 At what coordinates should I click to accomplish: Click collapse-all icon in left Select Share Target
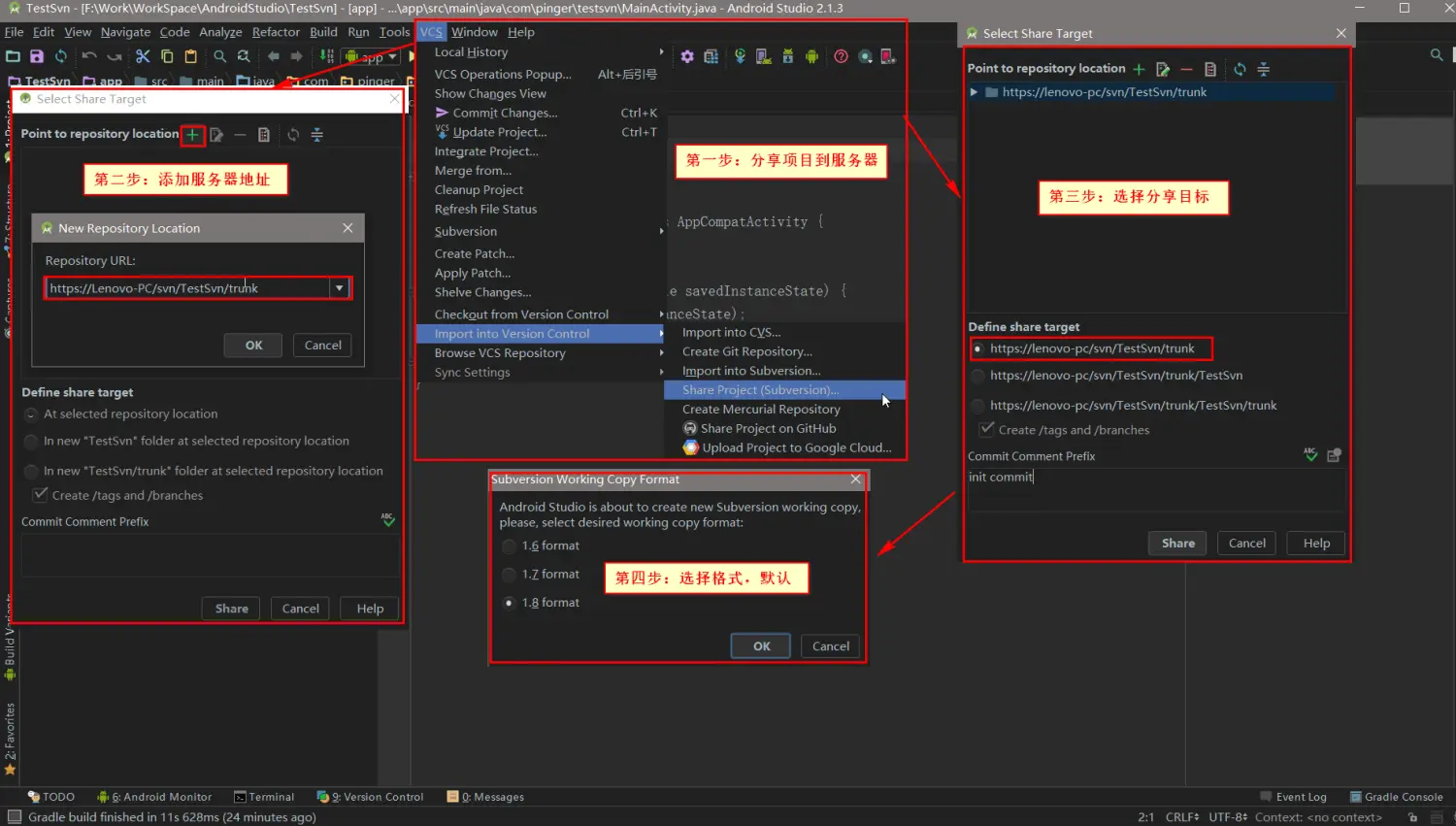316,135
